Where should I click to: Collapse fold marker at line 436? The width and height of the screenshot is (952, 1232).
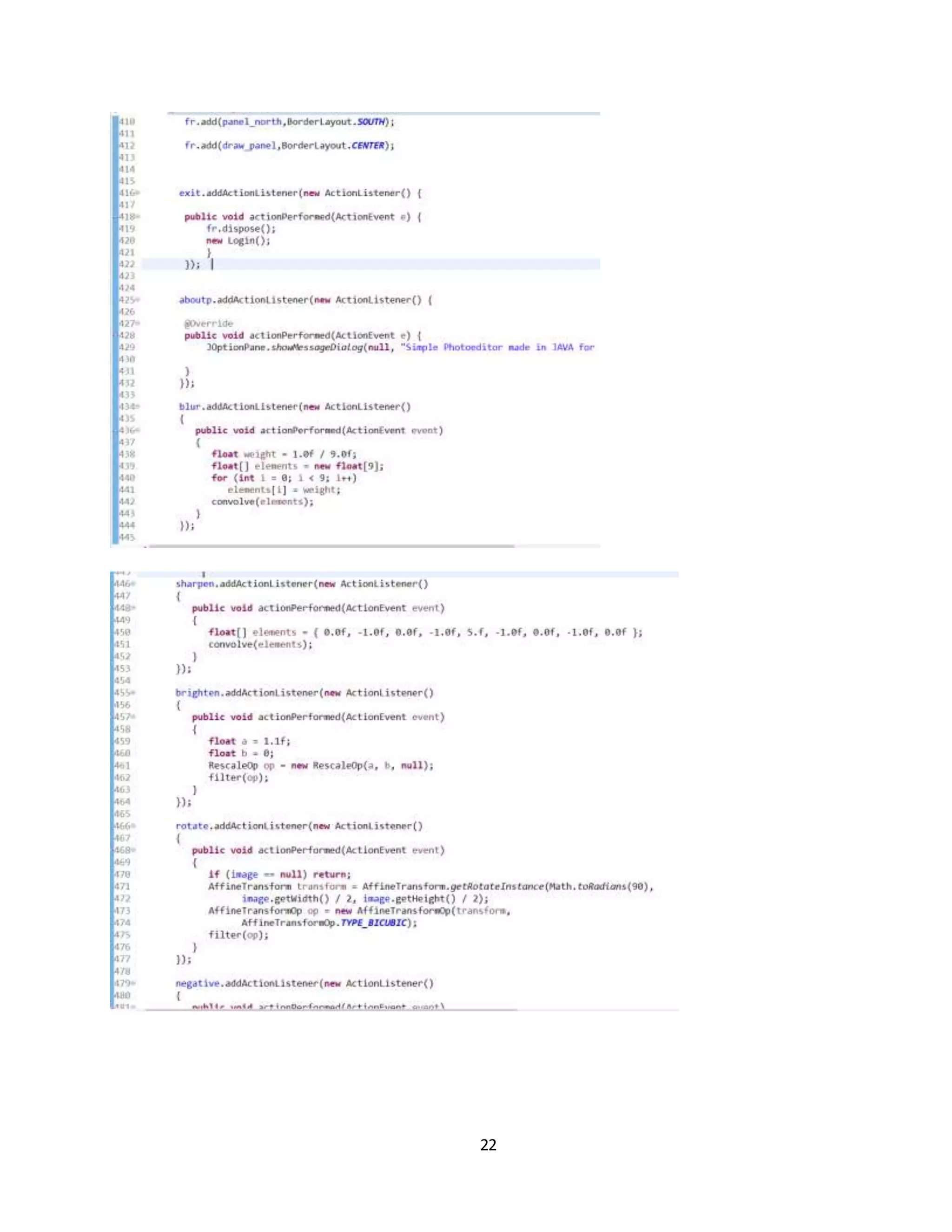(138, 431)
